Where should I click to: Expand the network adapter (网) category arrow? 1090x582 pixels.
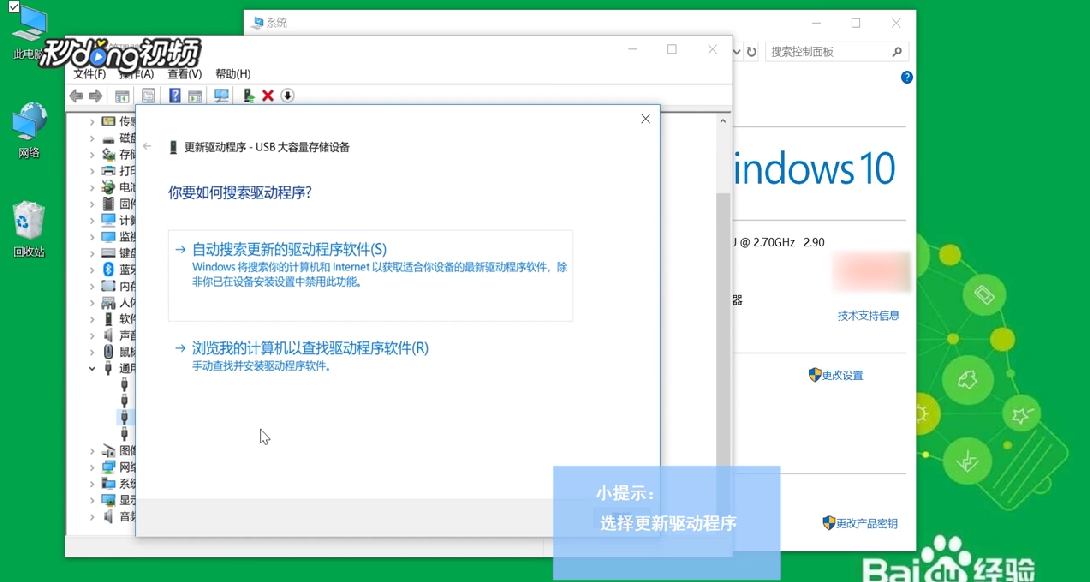92,467
